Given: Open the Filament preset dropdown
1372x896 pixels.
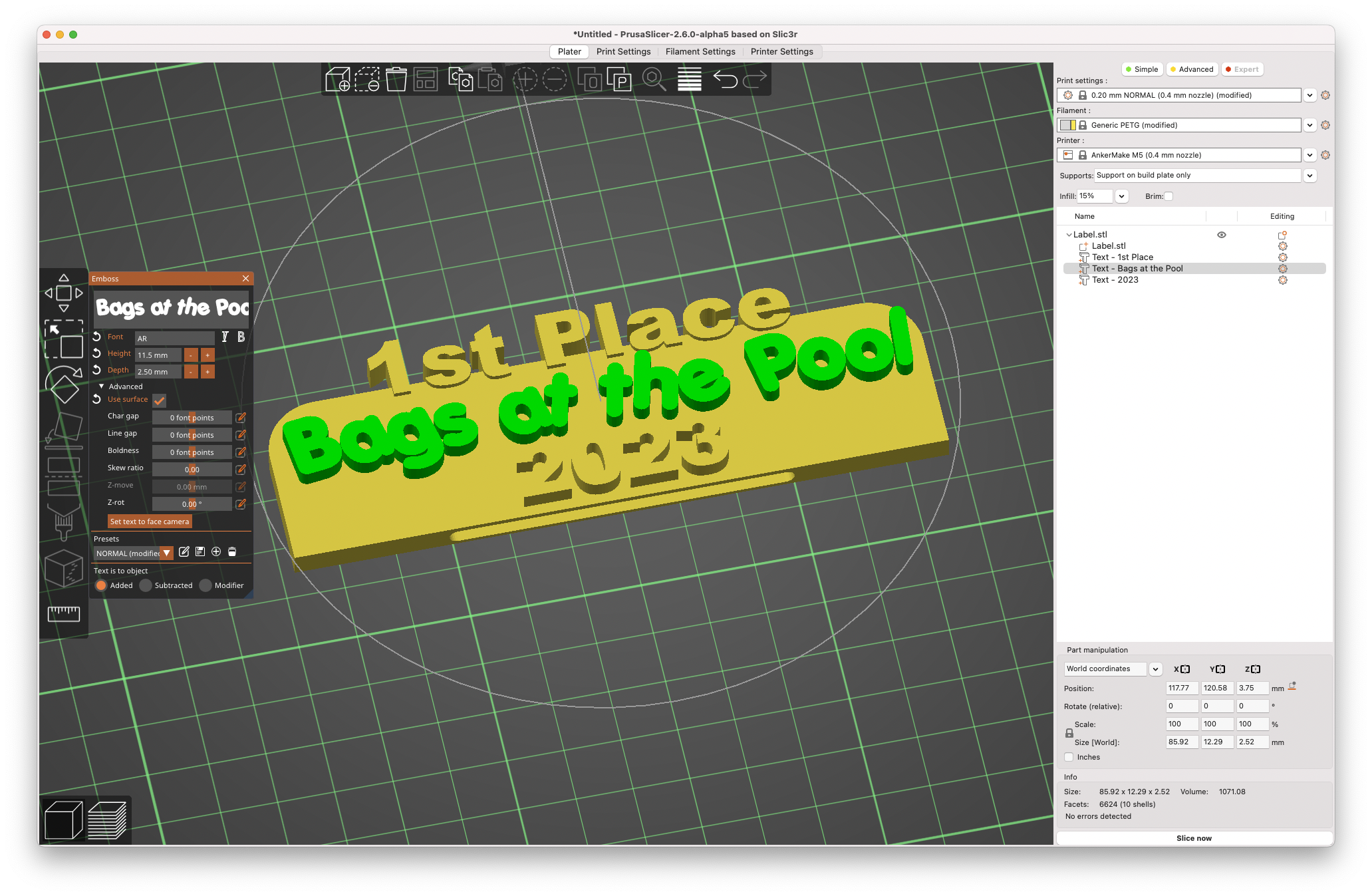Looking at the screenshot, I should point(1309,125).
